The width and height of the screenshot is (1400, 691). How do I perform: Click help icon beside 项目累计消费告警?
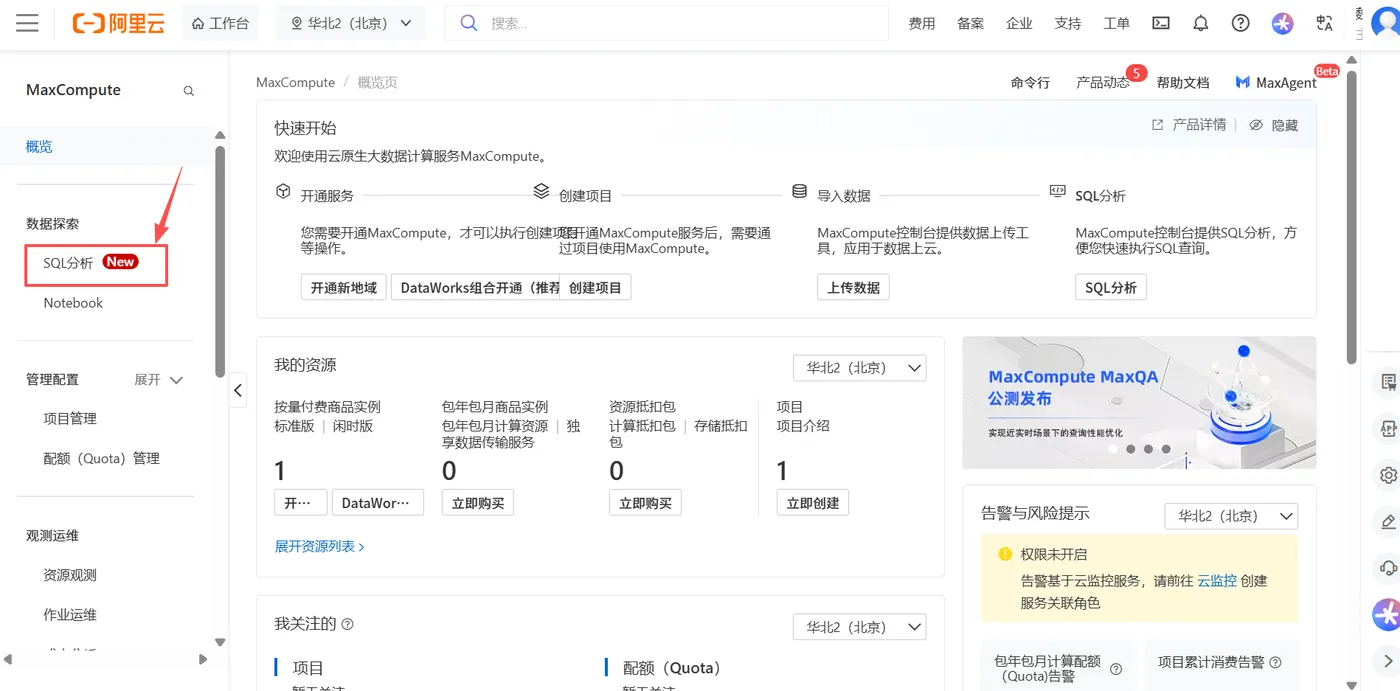[1275, 662]
